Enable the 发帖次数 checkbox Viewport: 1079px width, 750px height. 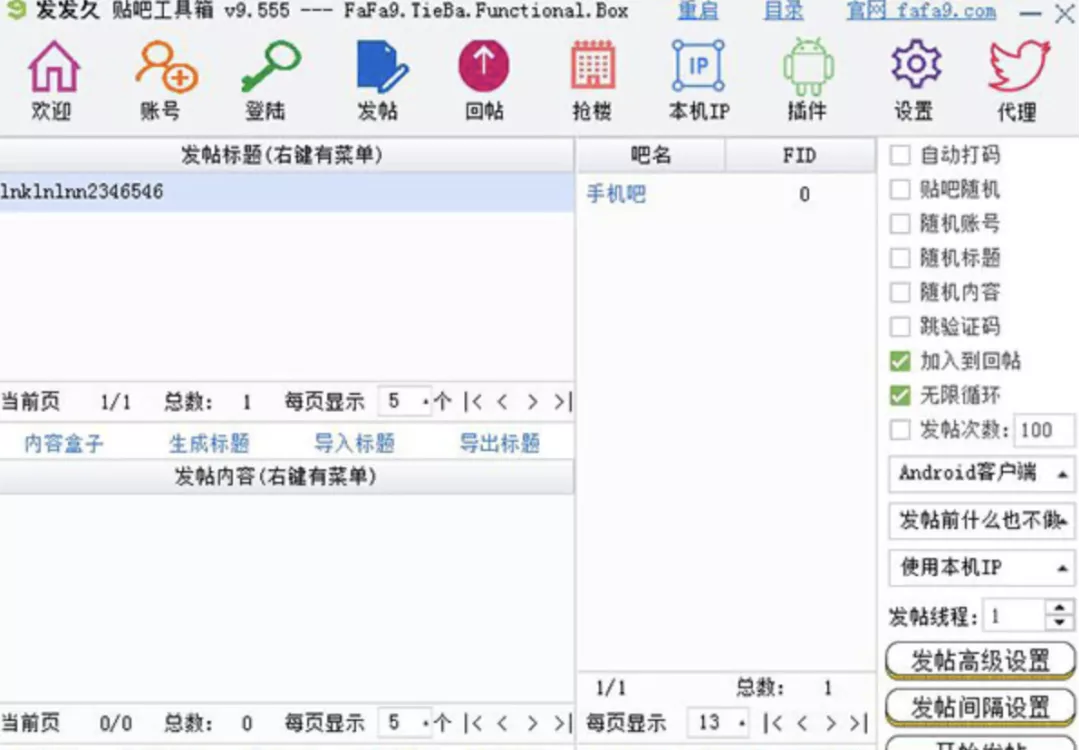tap(900, 430)
